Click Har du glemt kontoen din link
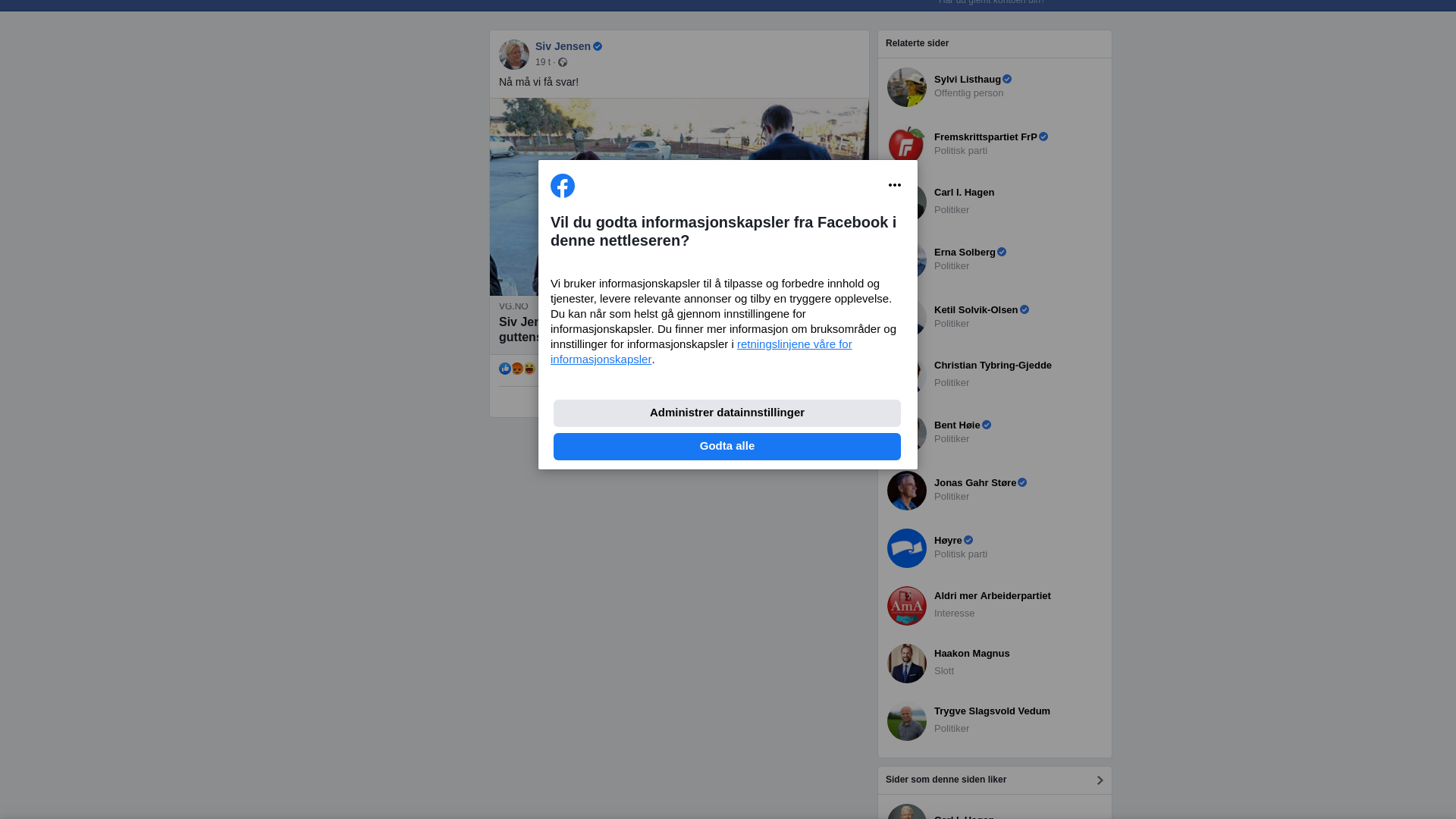 tap(992, 2)
